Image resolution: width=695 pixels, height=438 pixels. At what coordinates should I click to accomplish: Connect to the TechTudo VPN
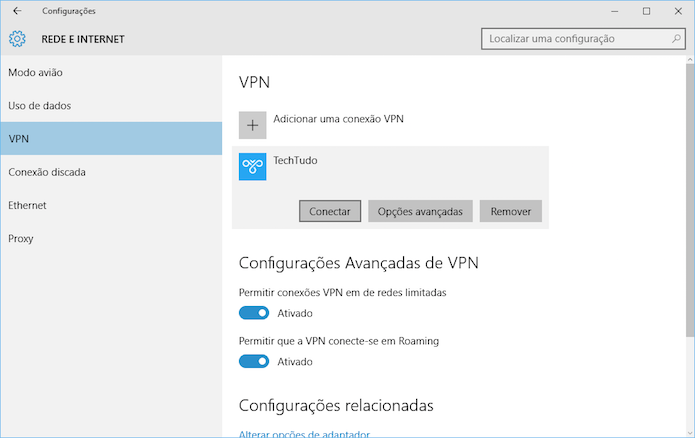(x=330, y=211)
